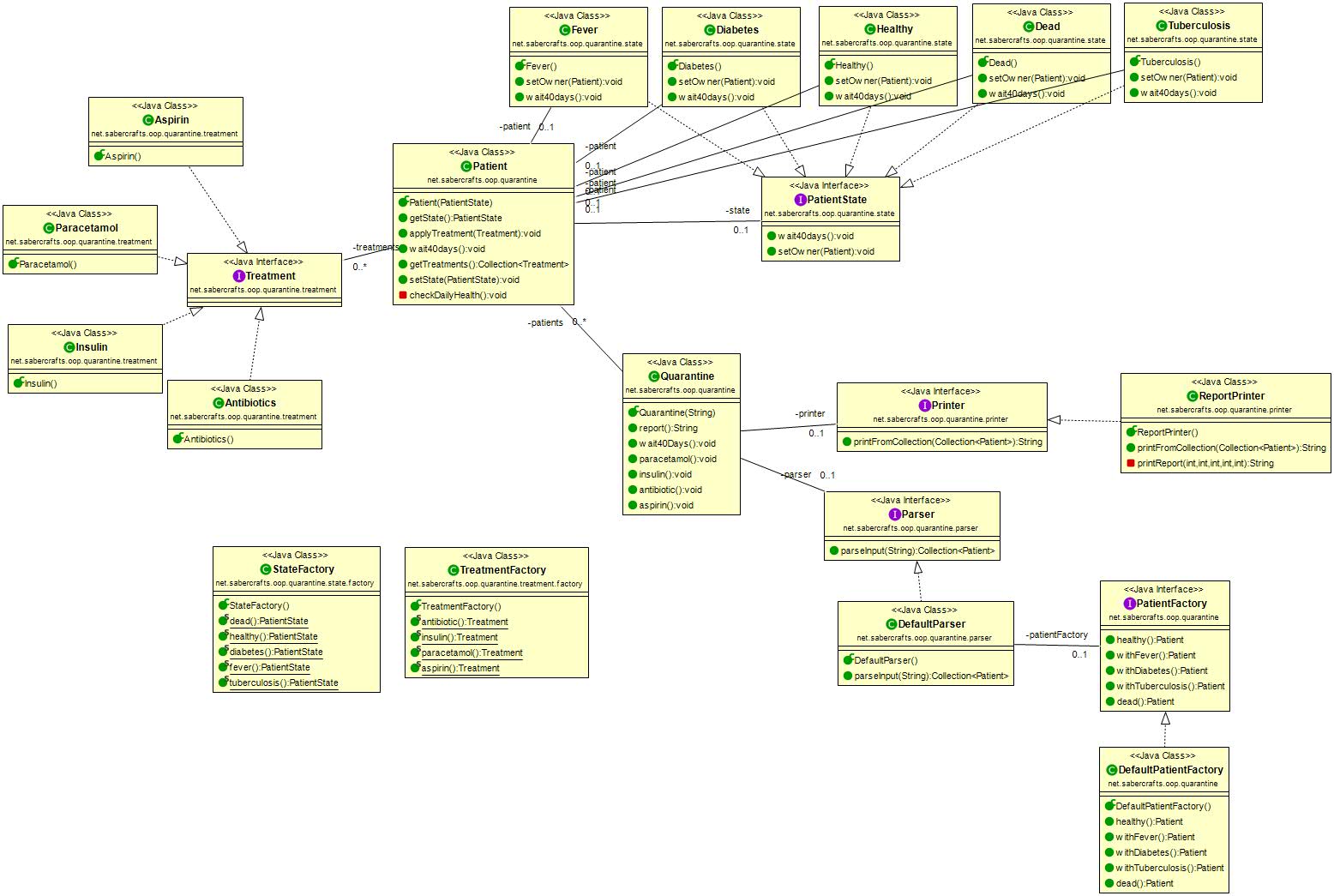
Task: Select the Healthy class title
Action: (x=895, y=29)
